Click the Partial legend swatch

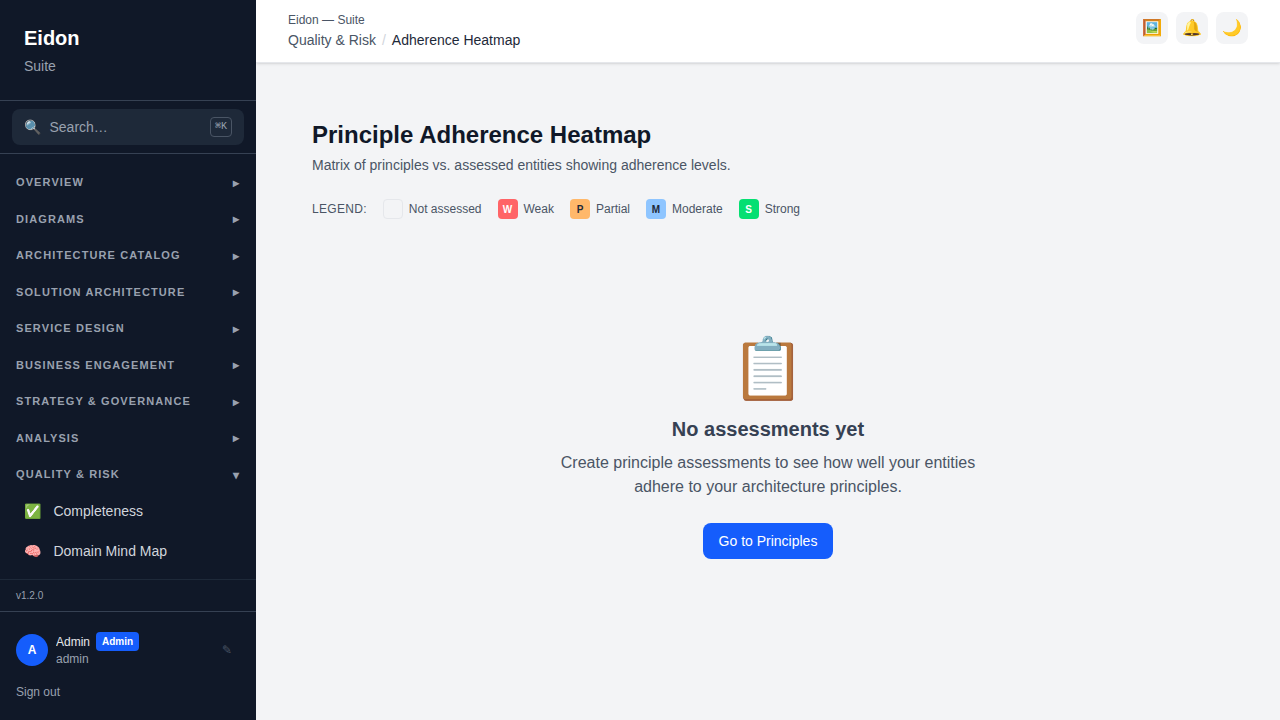click(580, 209)
